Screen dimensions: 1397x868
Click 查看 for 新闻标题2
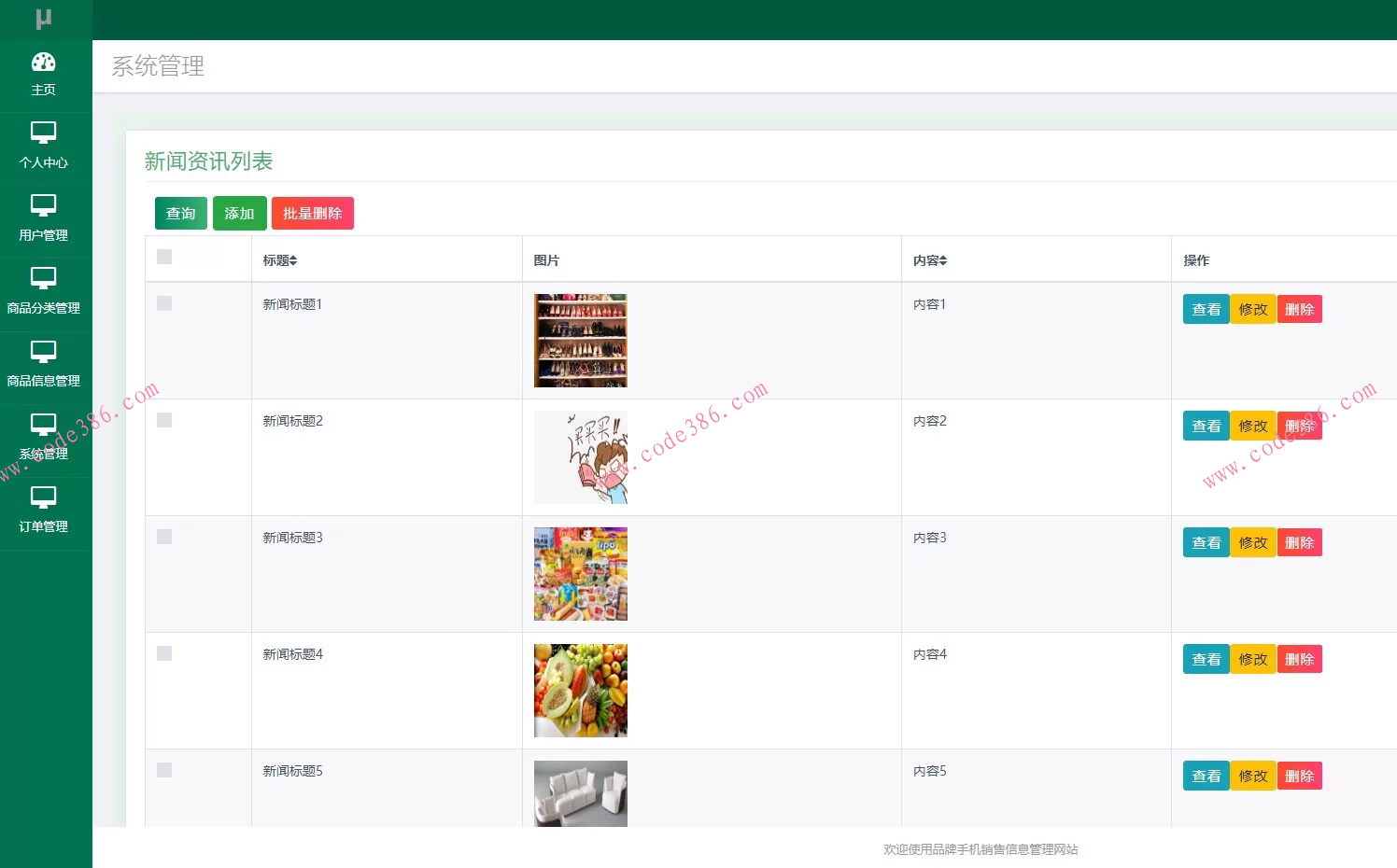(x=1206, y=426)
